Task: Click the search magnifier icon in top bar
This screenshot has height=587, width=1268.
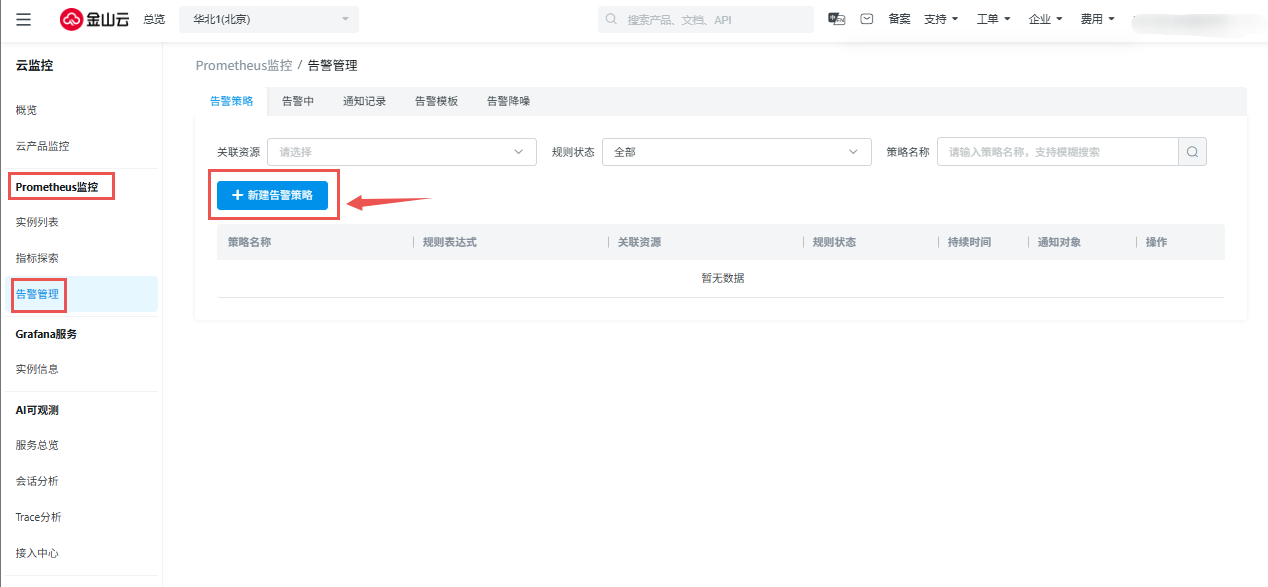Action: pos(611,19)
